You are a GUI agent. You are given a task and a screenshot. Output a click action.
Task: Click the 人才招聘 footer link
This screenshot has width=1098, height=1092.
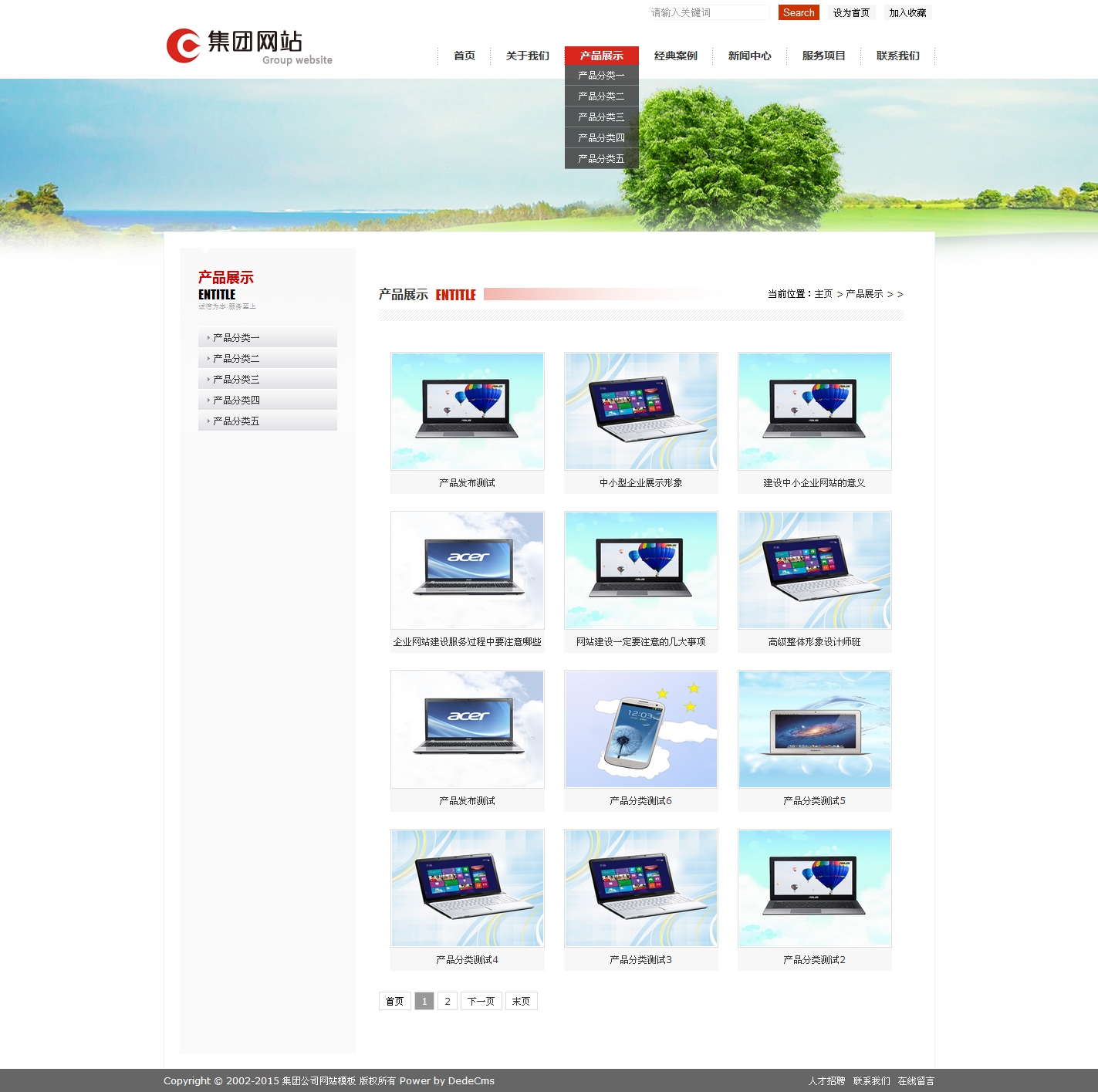(826, 1080)
